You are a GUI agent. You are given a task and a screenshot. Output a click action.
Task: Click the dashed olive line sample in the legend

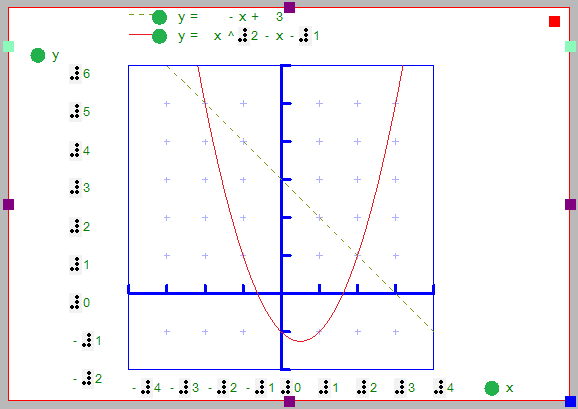click(x=140, y=15)
